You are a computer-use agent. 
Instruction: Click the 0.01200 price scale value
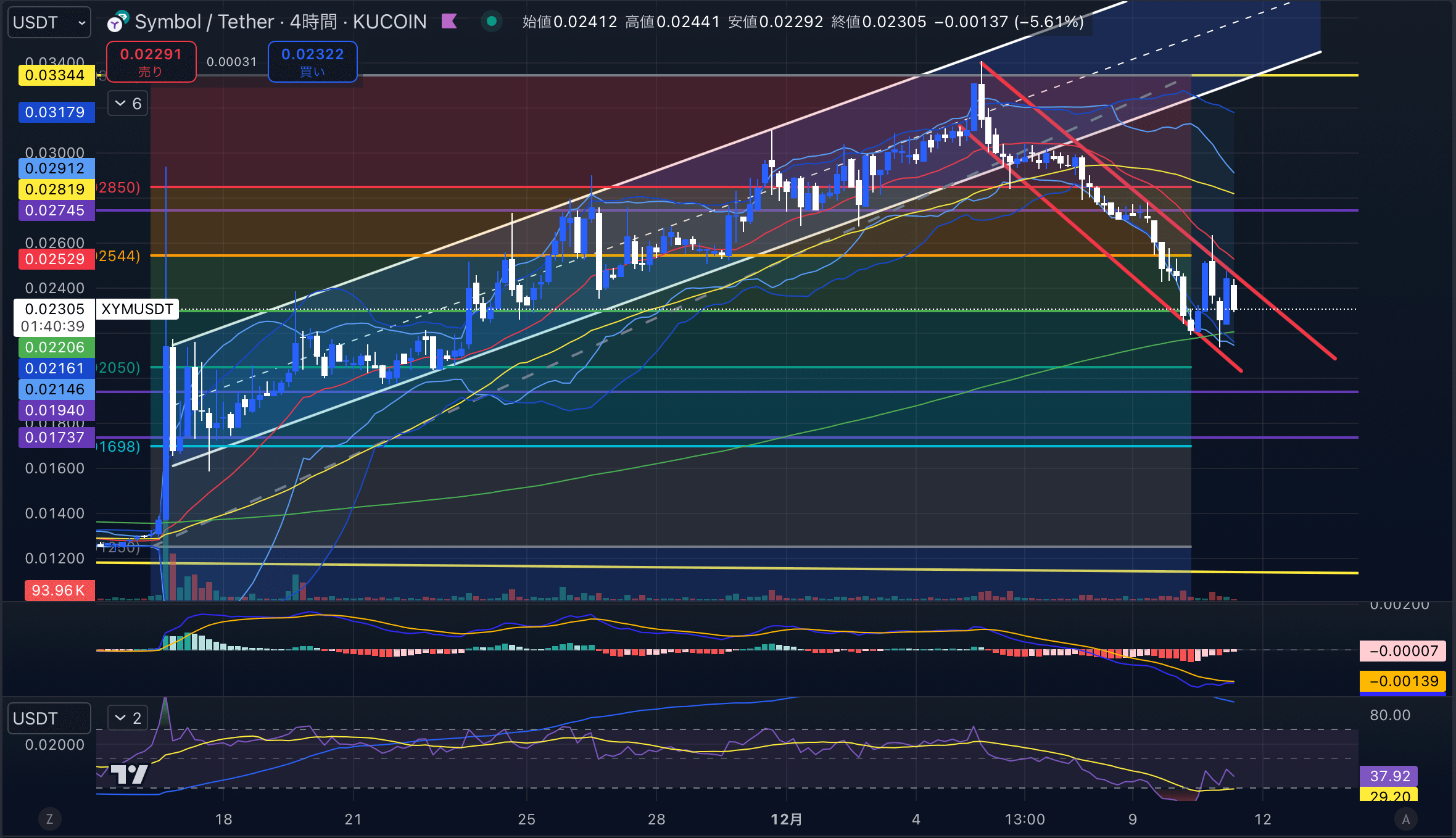(x=55, y=558)
